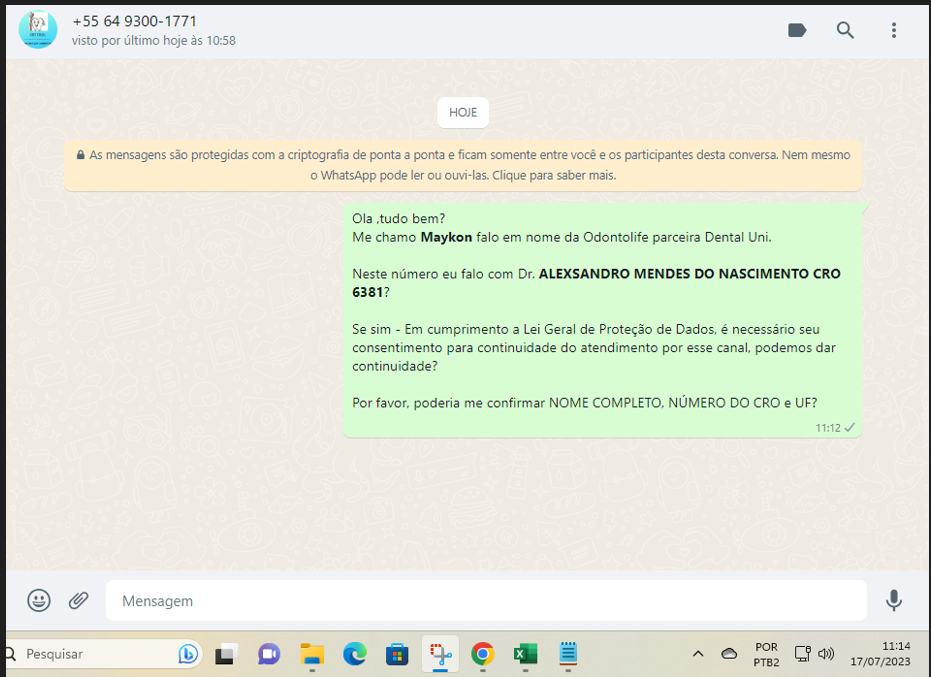Open Task View on the taskbar
The height and width of the screenshot is (677, 931).
[x=226, y=654]
